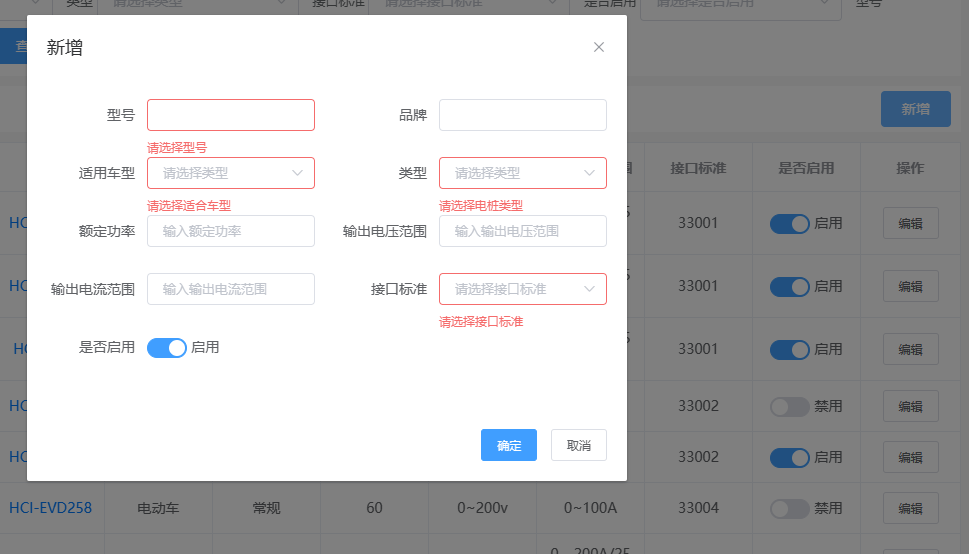This screenshot has height=554, width=969.
Task: Click the 取消 cancel button
Action: 578,445
